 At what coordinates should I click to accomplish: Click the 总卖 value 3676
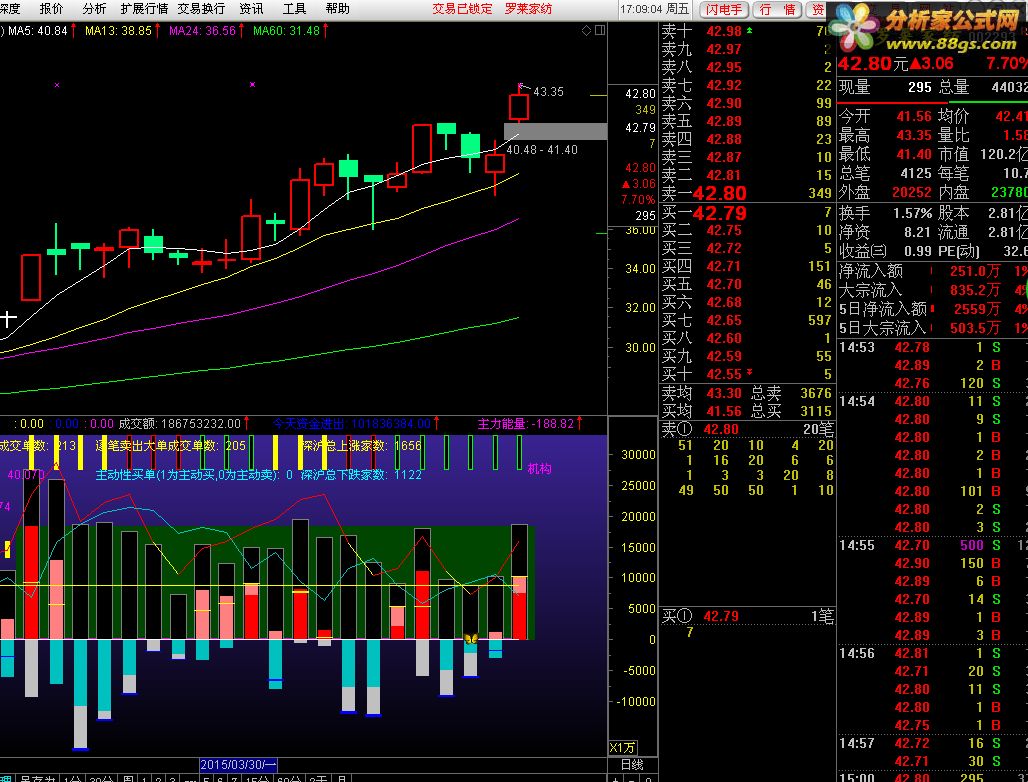(x=816, y=393)
